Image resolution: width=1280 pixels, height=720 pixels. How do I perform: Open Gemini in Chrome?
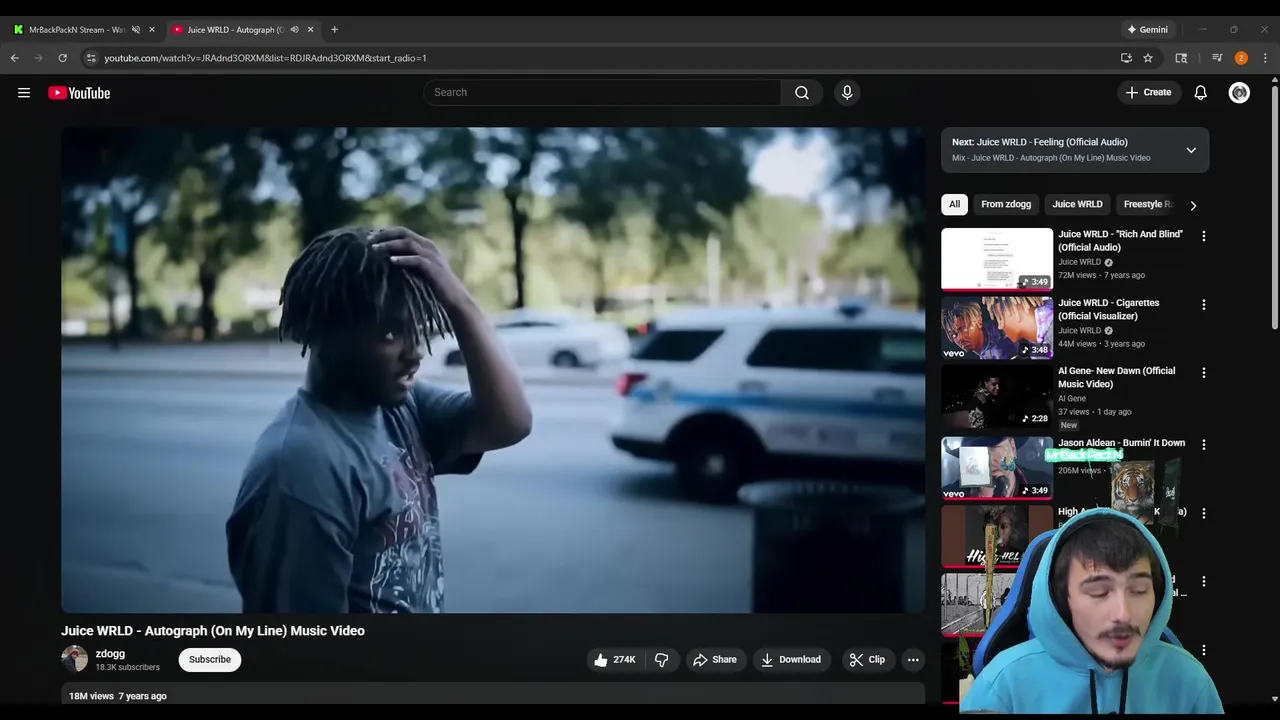point(1148,30)
